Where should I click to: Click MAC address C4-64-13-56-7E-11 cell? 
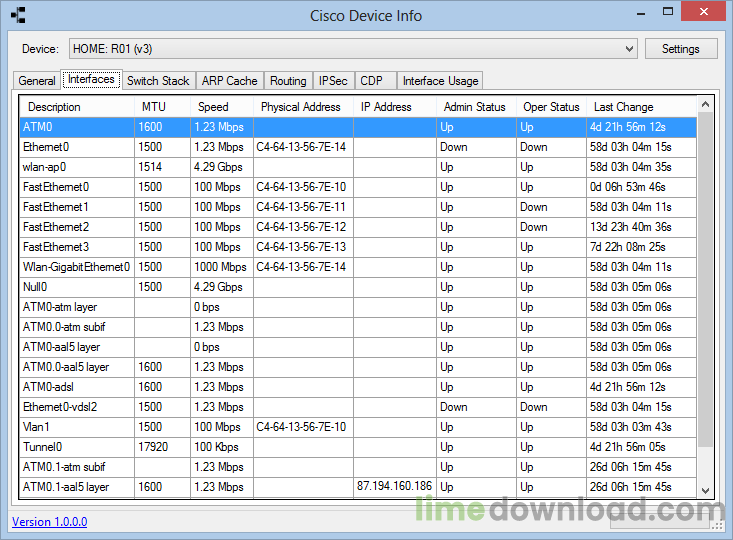pyautogui.click(x=303, y=207)
